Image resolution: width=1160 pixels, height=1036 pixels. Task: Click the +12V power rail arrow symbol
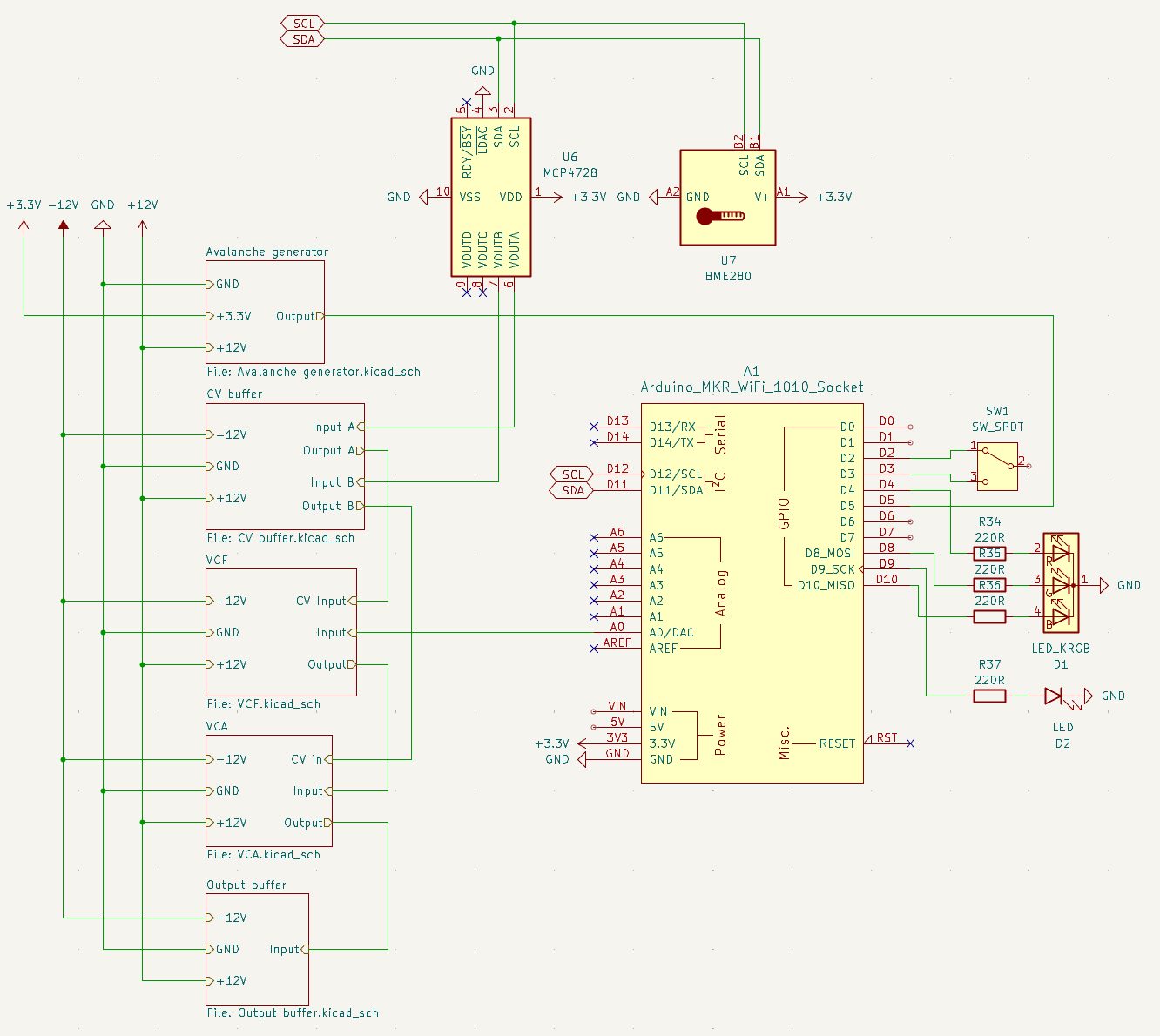click(143, 225)
